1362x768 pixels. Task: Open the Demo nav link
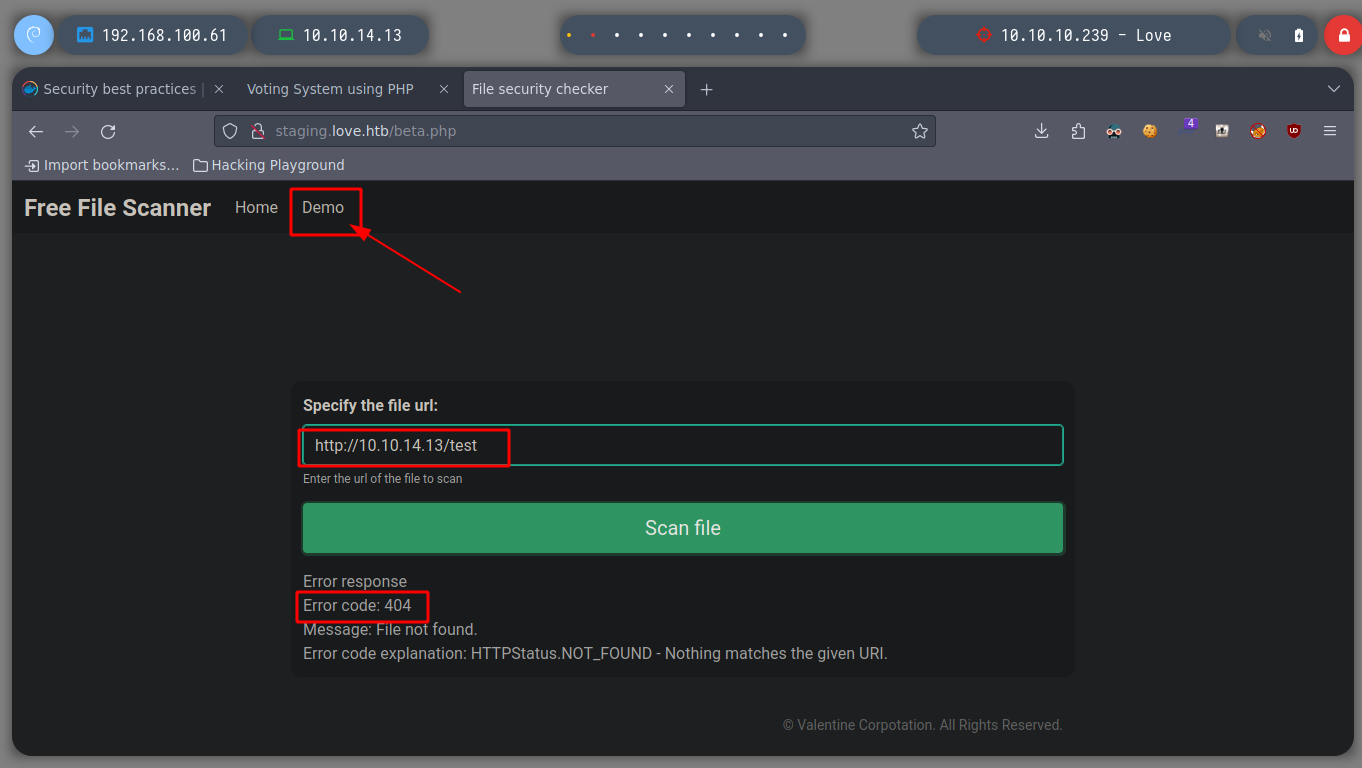[323, 207]
